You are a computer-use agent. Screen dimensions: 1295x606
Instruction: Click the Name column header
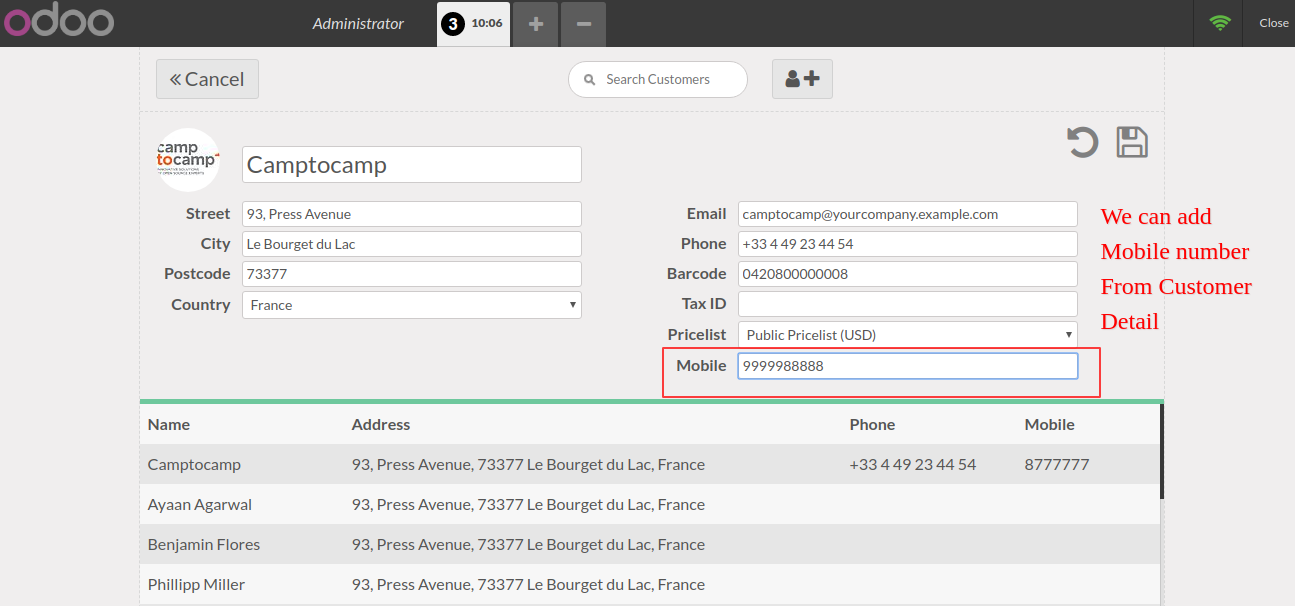click(169, 424)
